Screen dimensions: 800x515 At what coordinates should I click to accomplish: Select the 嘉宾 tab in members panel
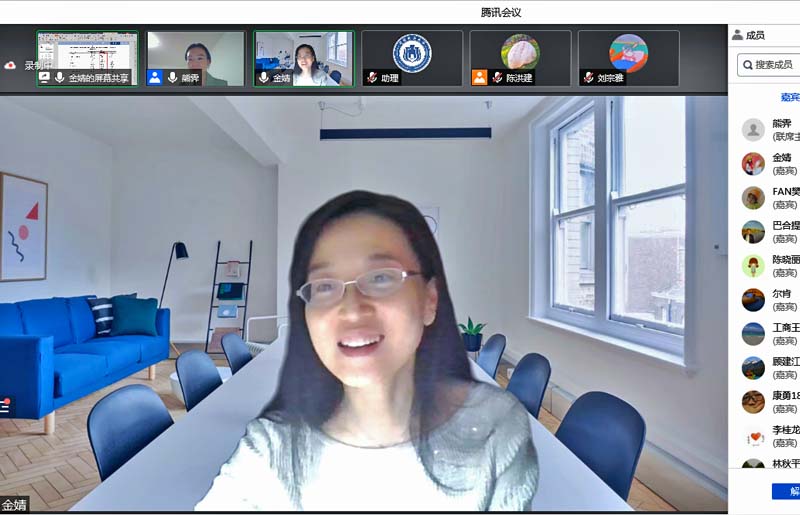[790, 97]
